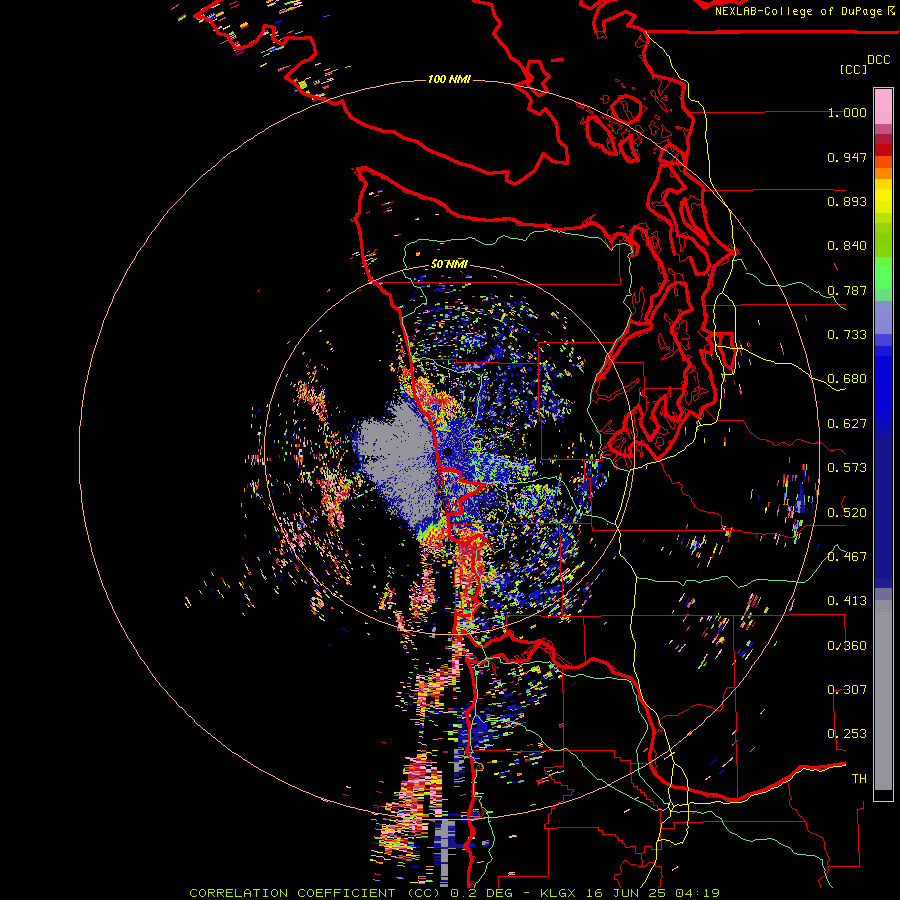This screenshot has height=900, width=900.
Task: Click the 0.680 legend value
Action: tap(847, 379)
